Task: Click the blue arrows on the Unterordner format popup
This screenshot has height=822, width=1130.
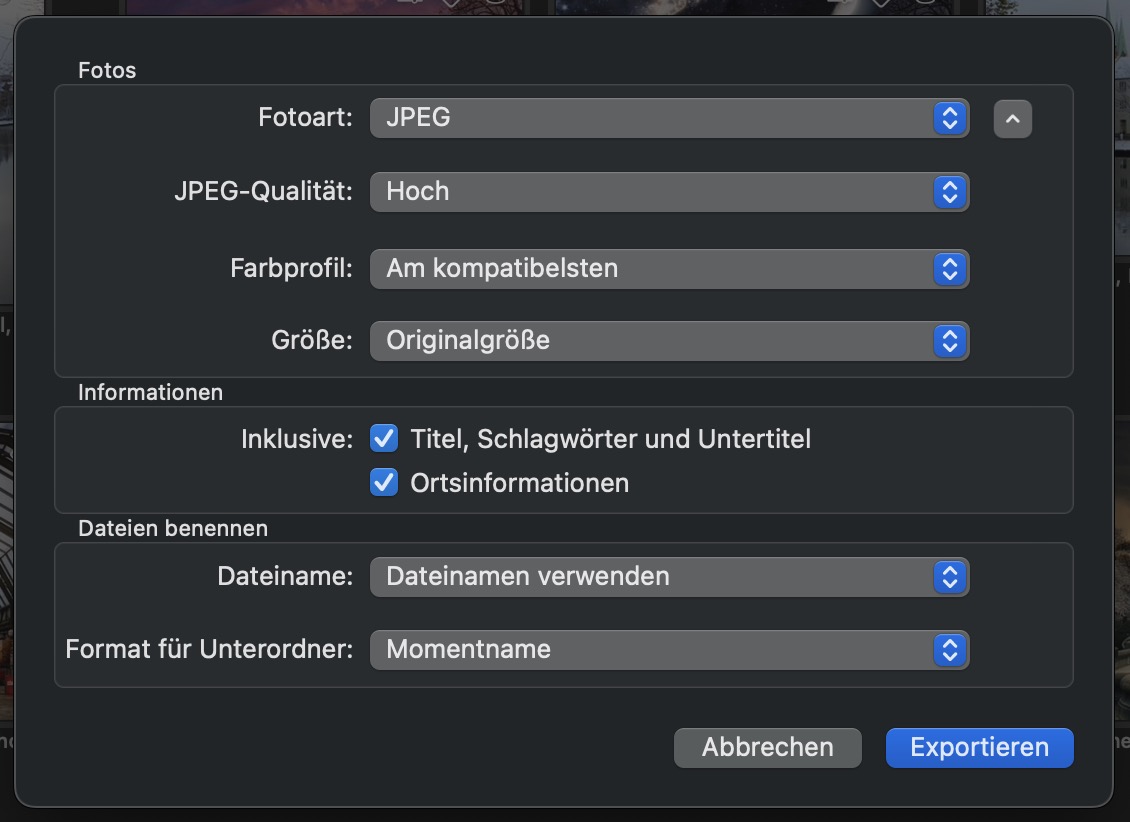Action: coord(950,650)
